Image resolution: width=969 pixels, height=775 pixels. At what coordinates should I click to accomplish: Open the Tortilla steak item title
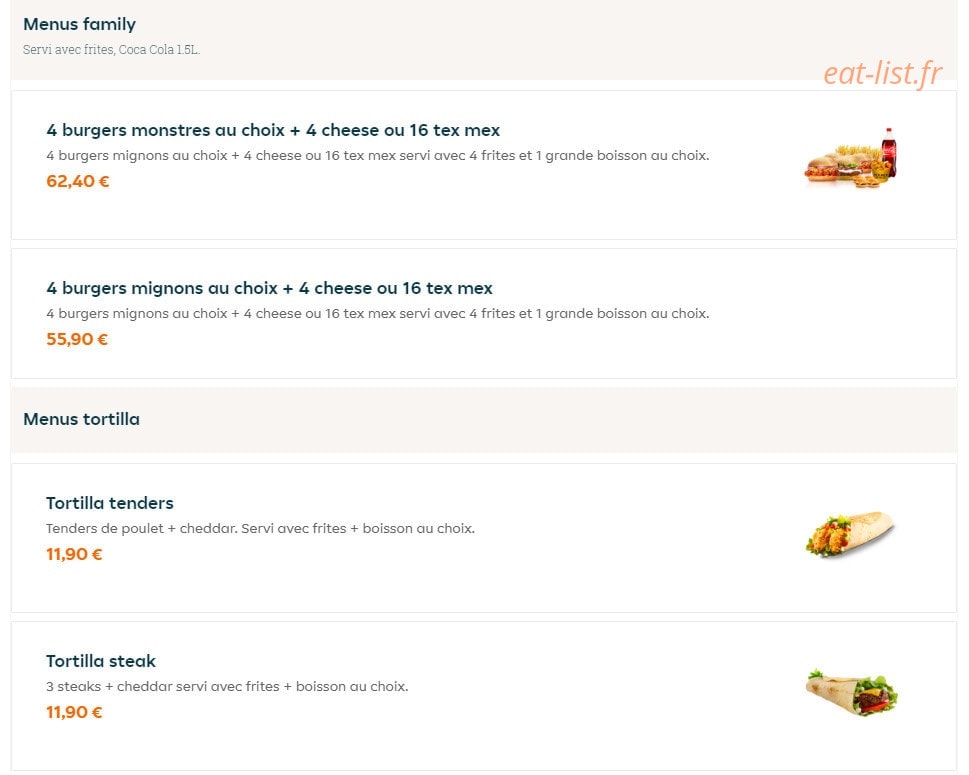point(101,661)
